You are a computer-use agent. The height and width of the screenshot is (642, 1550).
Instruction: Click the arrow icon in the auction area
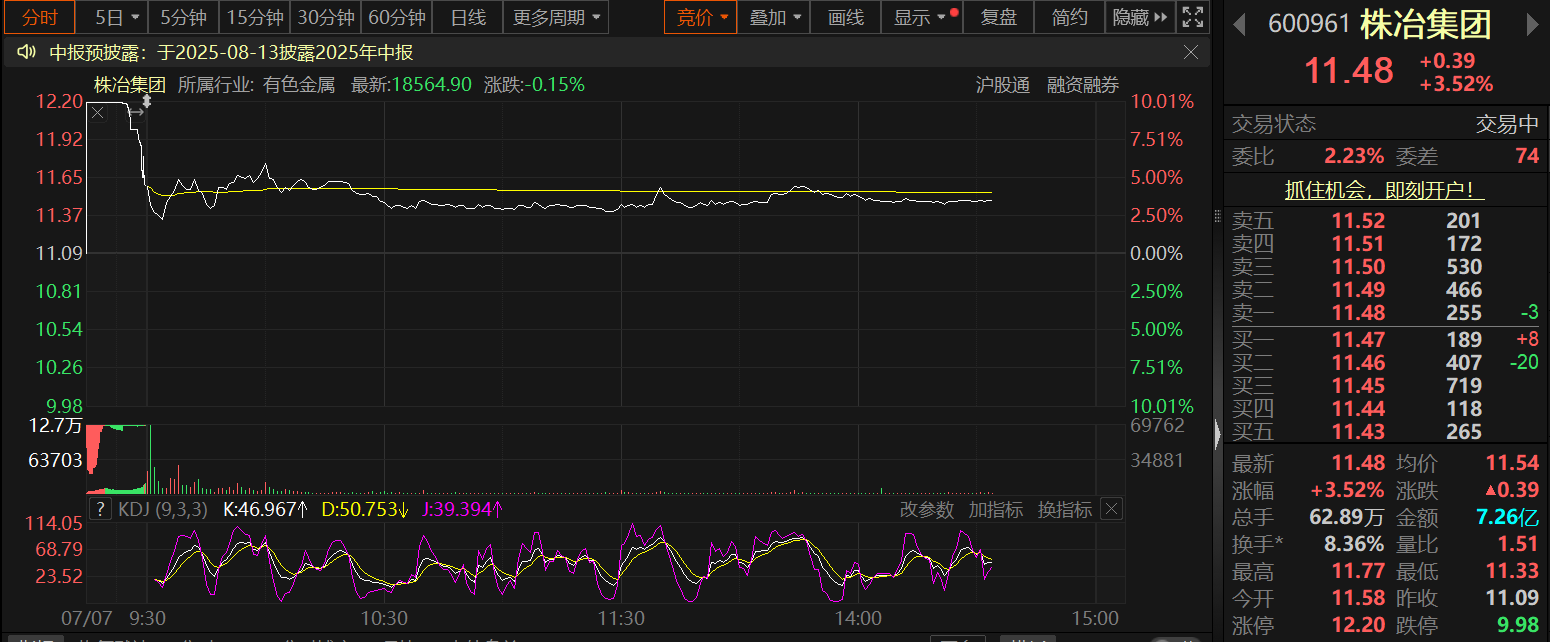pyautogui.click(x=137, y=112)
